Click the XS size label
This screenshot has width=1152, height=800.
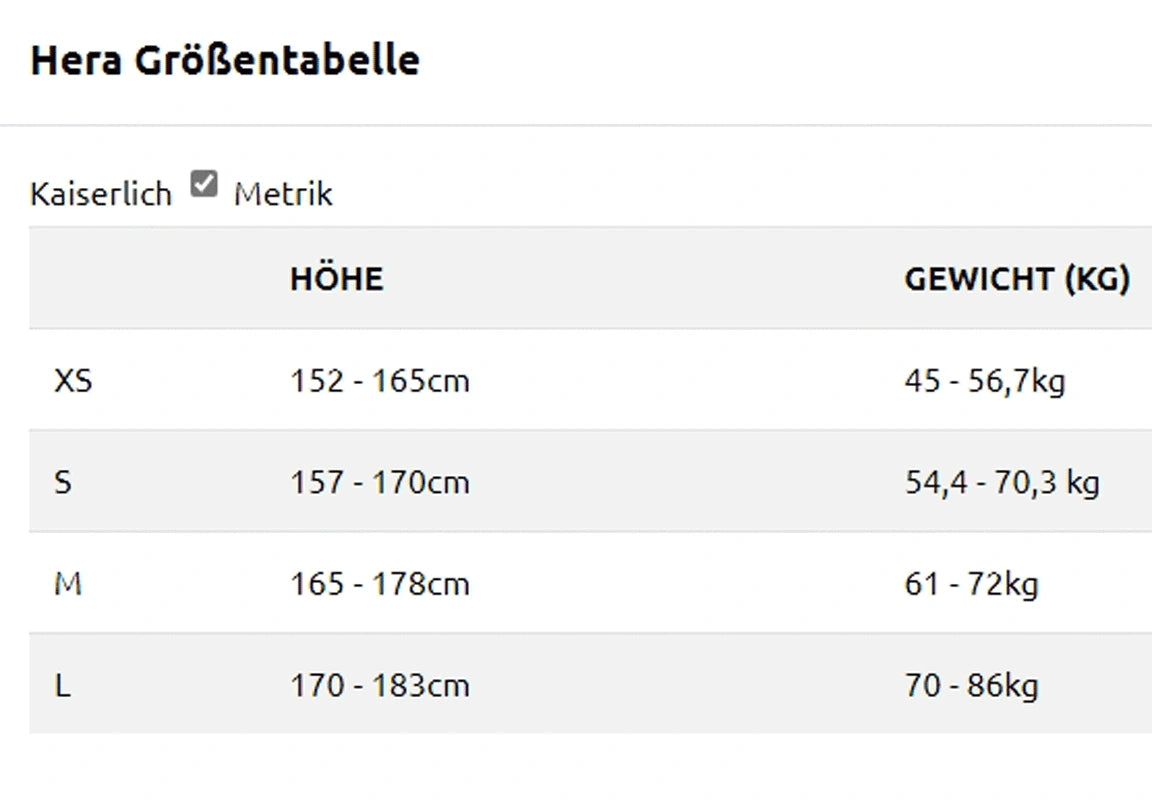click(x=73, y=381)
